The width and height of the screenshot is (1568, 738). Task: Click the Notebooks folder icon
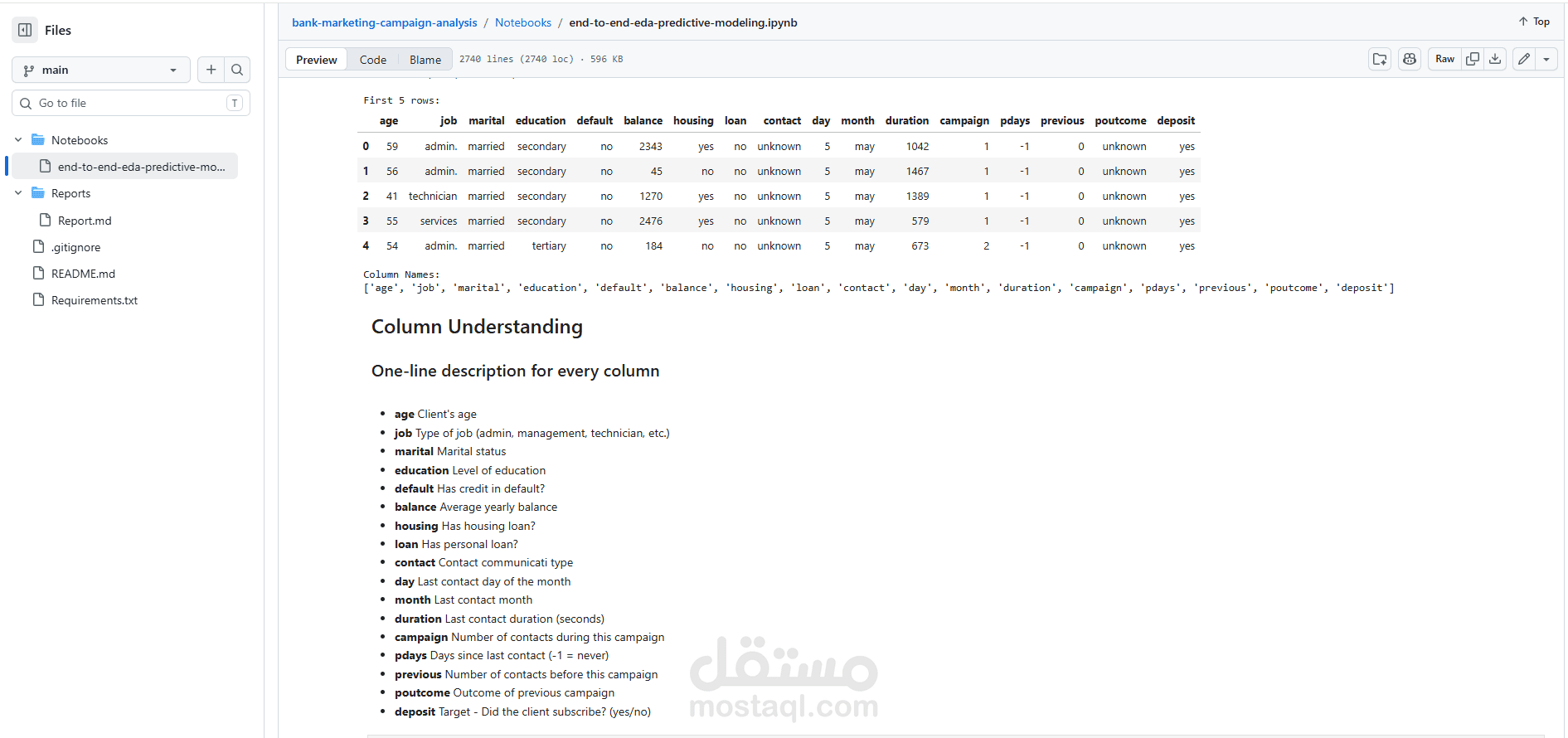pyautogui.click(x=38, y=139)
